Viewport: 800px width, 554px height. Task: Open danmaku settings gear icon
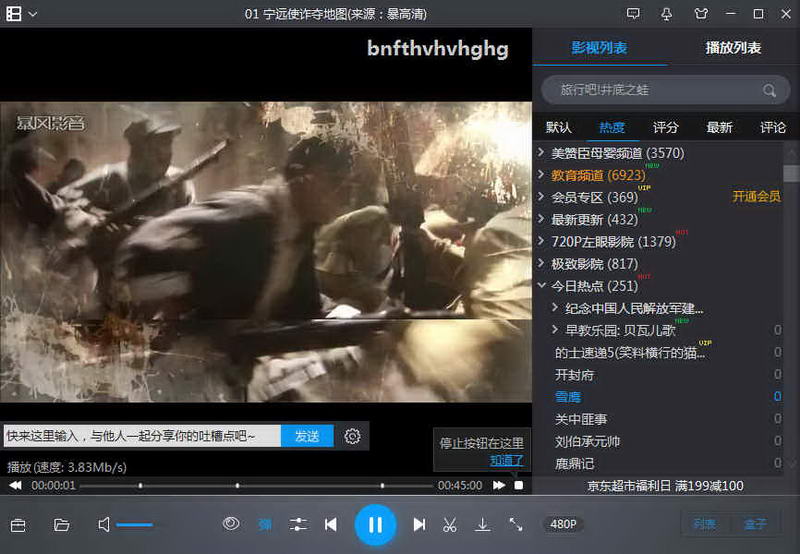(x=352, y=436)
